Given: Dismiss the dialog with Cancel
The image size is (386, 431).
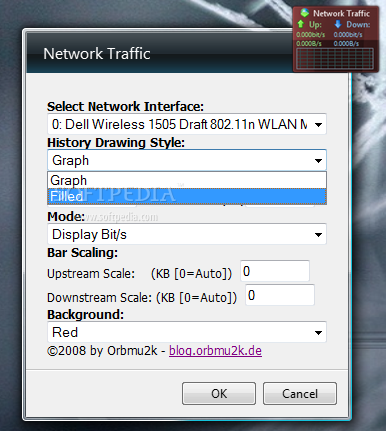Looking at the screenshot, I should (x=300, y=394).
